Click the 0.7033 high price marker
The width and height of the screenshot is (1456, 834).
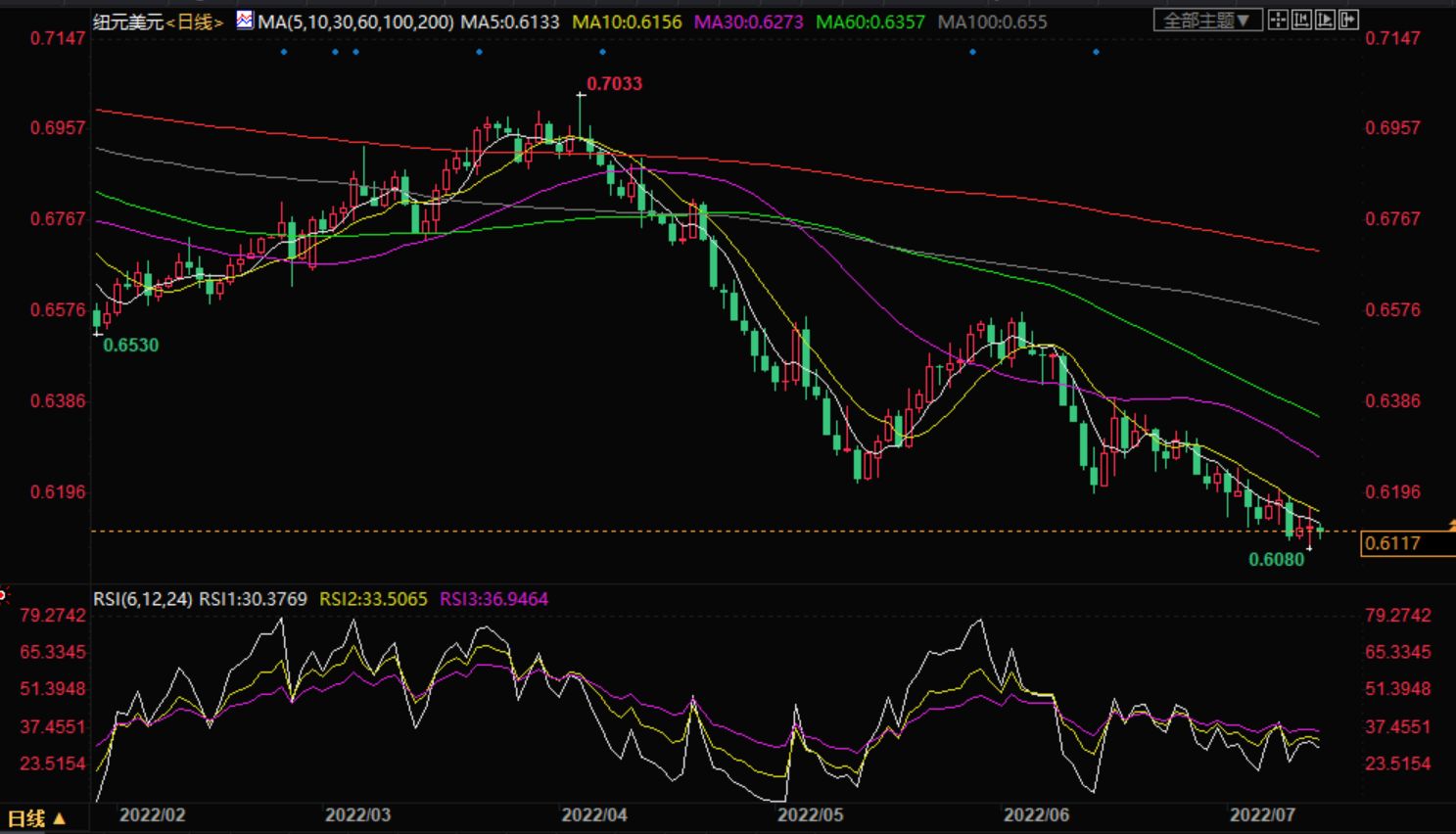coord(614,84)
